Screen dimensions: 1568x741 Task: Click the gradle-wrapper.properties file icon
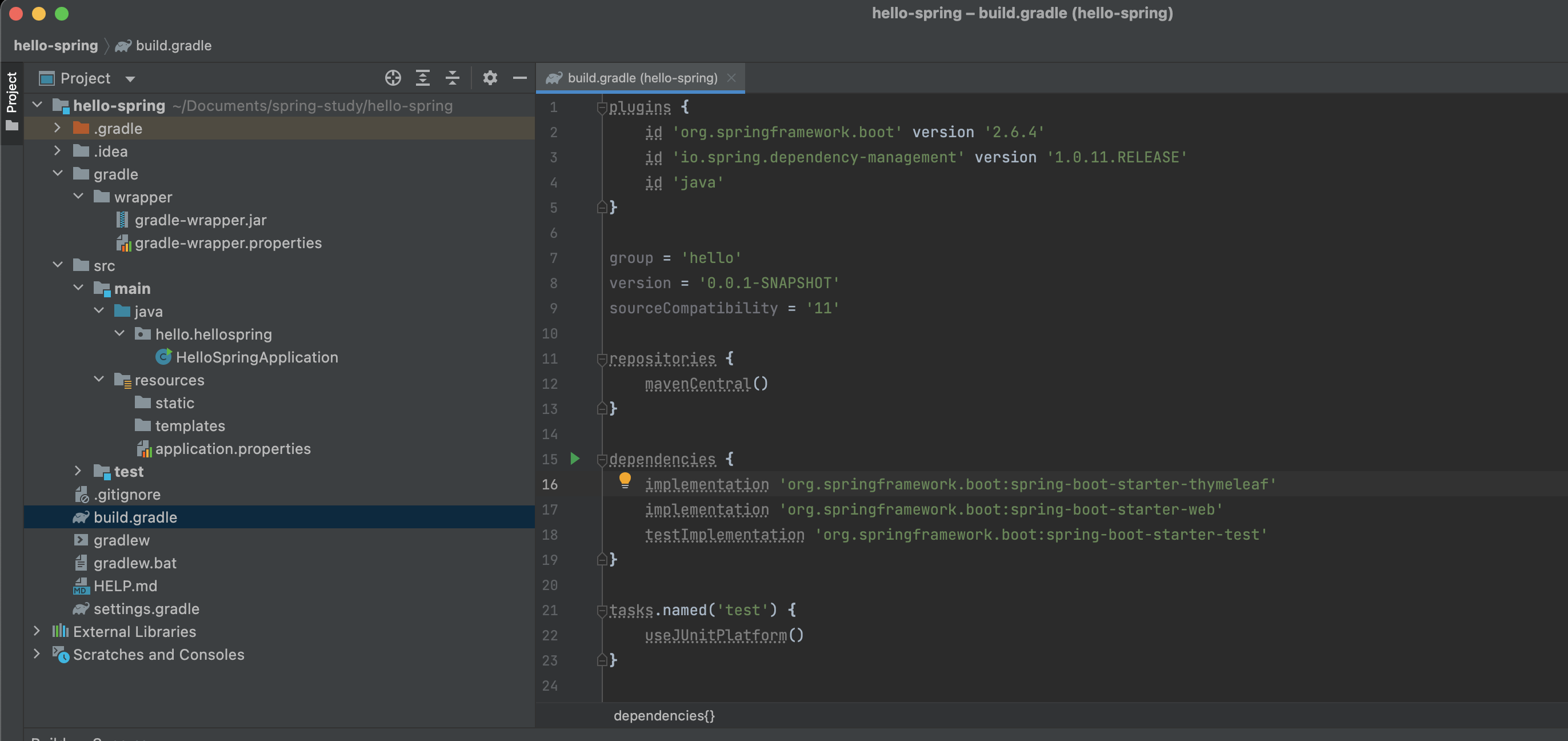(x=123, y=243)
